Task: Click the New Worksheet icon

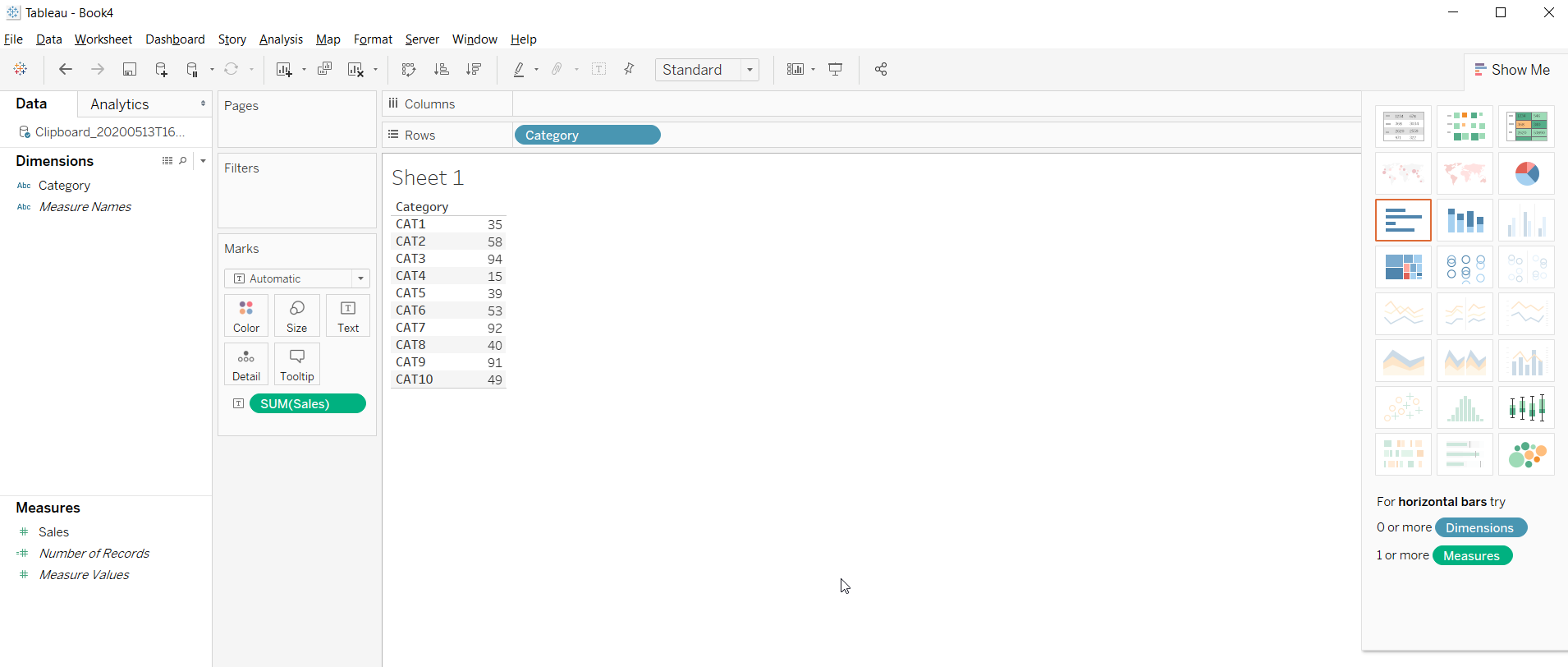Action: 284,70
